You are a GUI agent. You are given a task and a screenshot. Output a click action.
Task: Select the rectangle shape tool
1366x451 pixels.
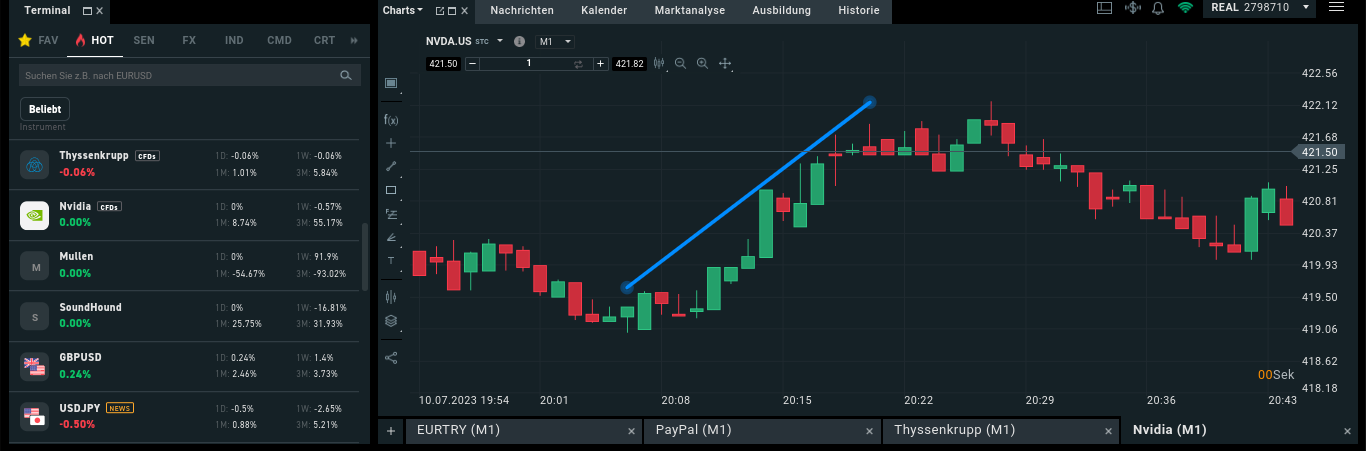point(391,190)
